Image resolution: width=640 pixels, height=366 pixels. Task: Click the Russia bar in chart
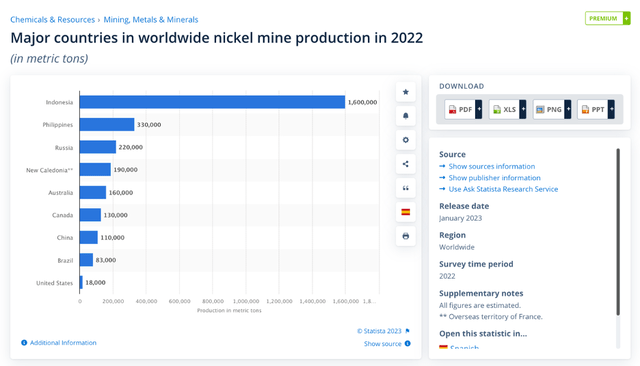[98, 147]
